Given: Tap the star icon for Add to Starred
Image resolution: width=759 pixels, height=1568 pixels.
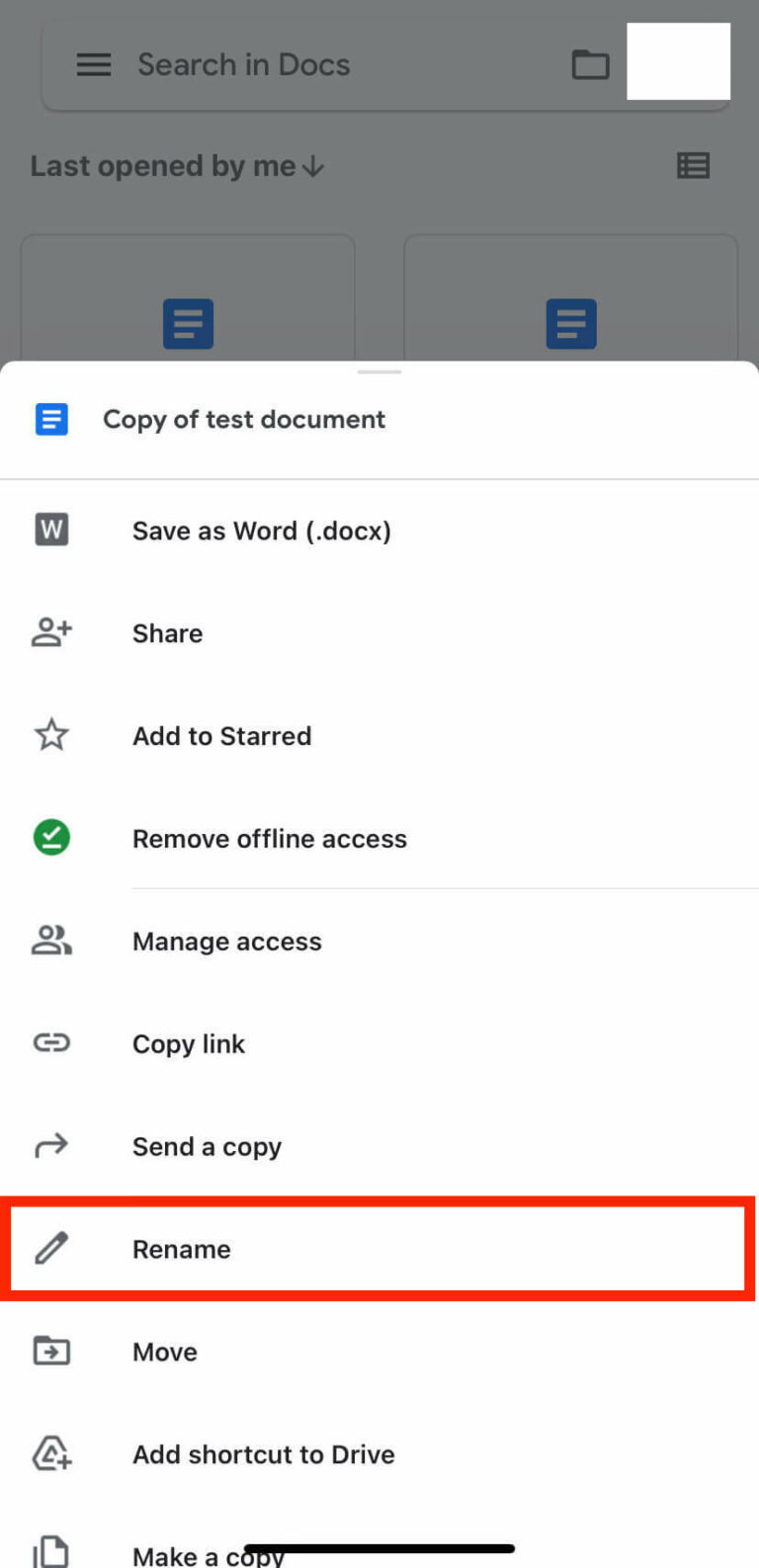Looking at the screenshot, I should click(x=51, y=735).
